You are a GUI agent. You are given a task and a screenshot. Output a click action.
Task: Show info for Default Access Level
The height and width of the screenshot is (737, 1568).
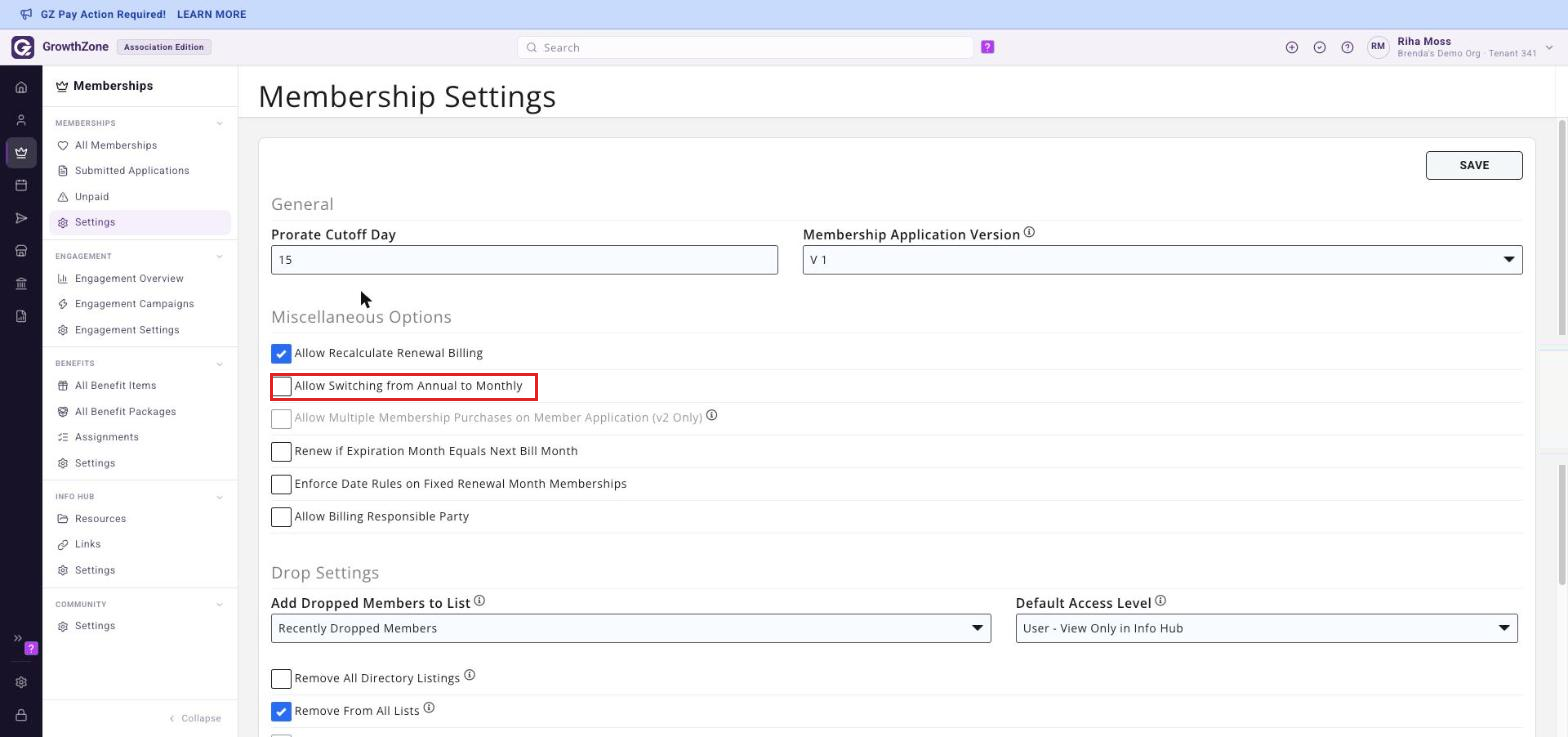point(1160,601)
